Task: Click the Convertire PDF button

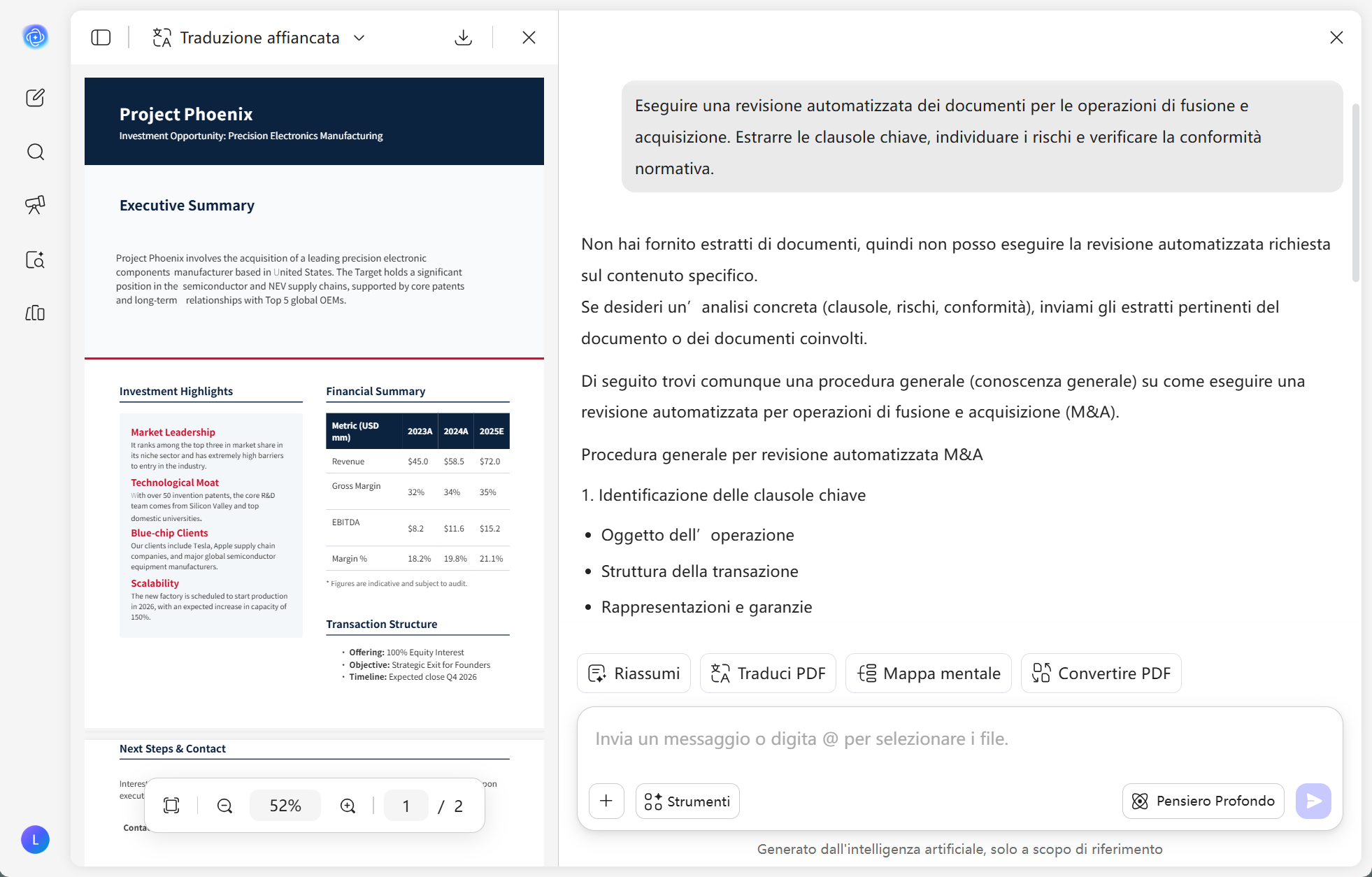Action: [1100, 673]
